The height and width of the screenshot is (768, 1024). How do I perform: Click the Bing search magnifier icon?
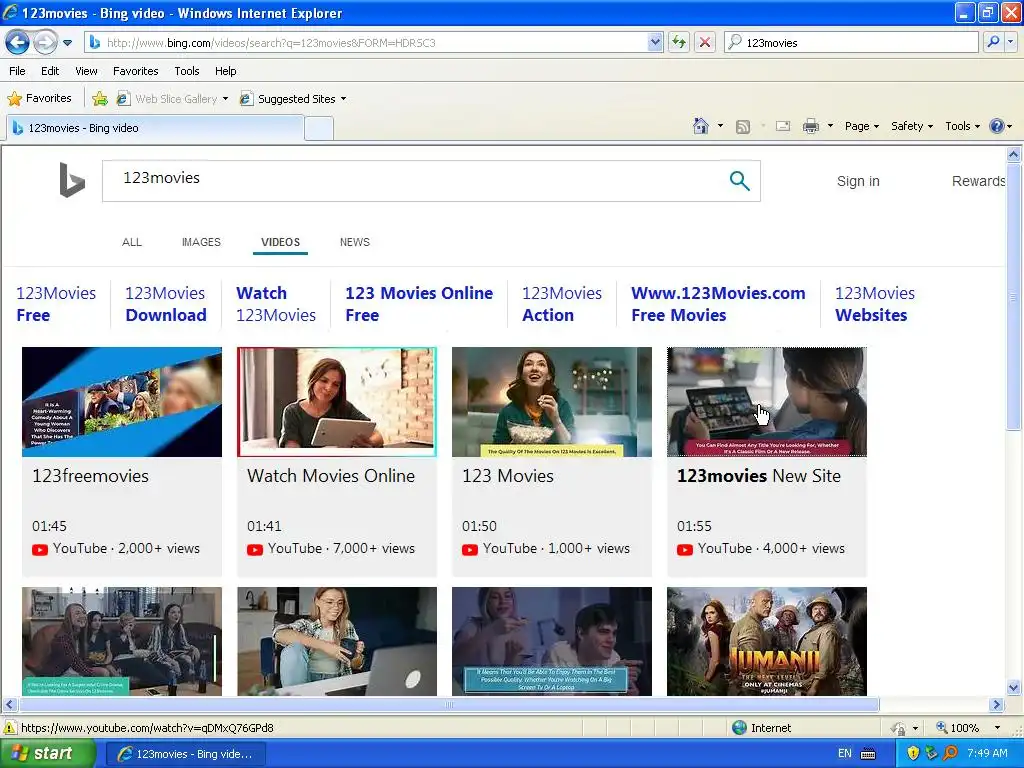click(x=739, y=181)
